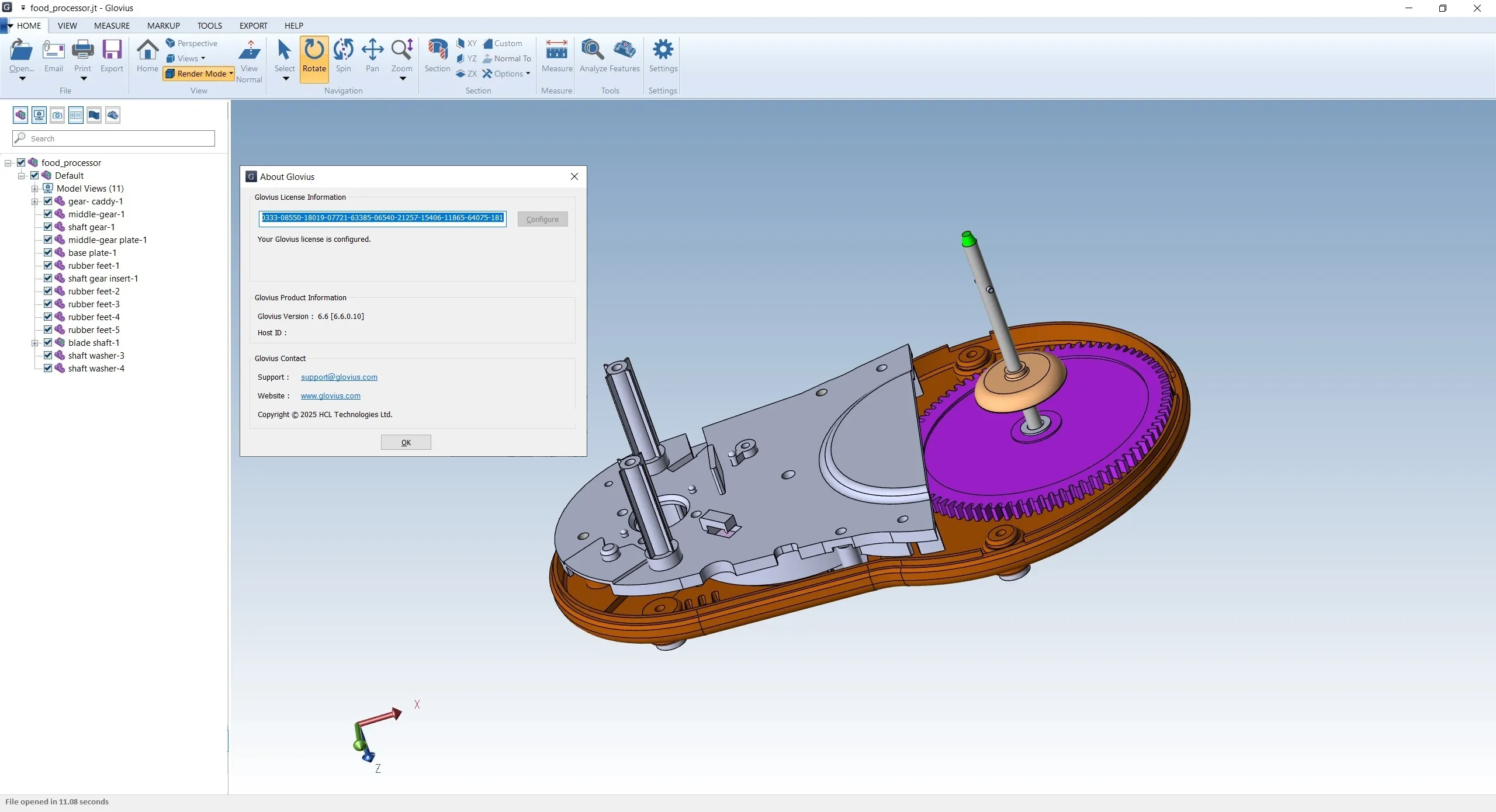1496x812 pixels.
Task: Collapse the Default tree node
Action: [x=22, y=176]
